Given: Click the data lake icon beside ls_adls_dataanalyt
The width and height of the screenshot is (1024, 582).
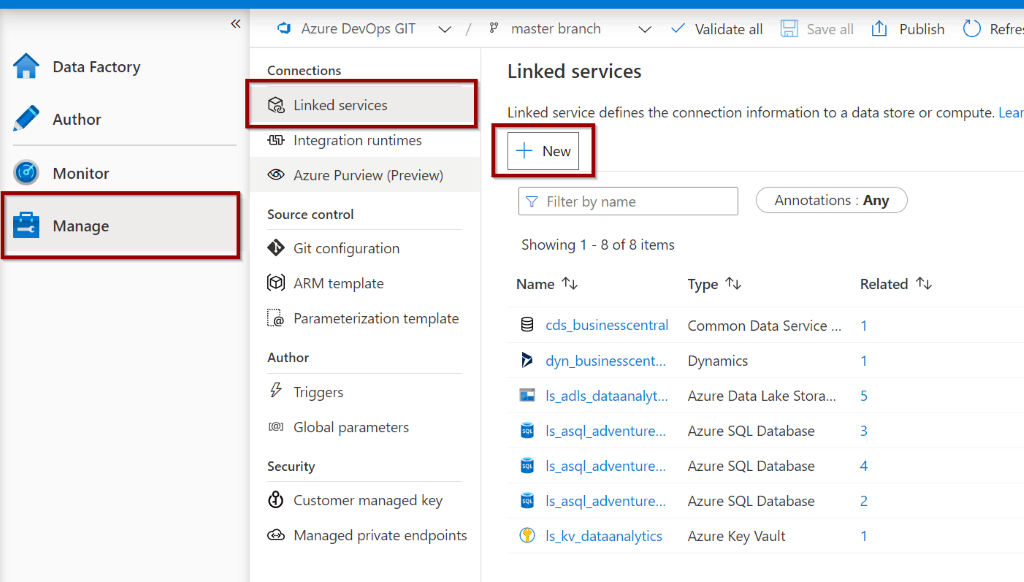Looking at the screenshot, I should [527, 395].
